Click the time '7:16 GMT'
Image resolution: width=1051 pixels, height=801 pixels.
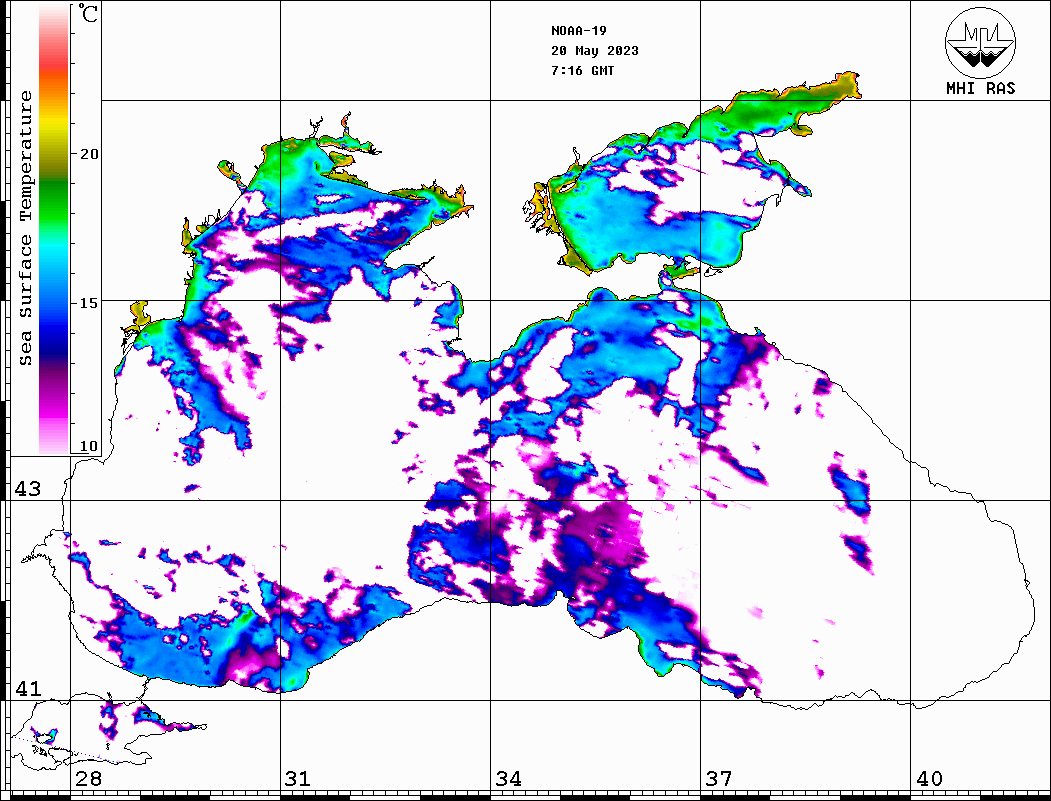click(x=582, y=71)
